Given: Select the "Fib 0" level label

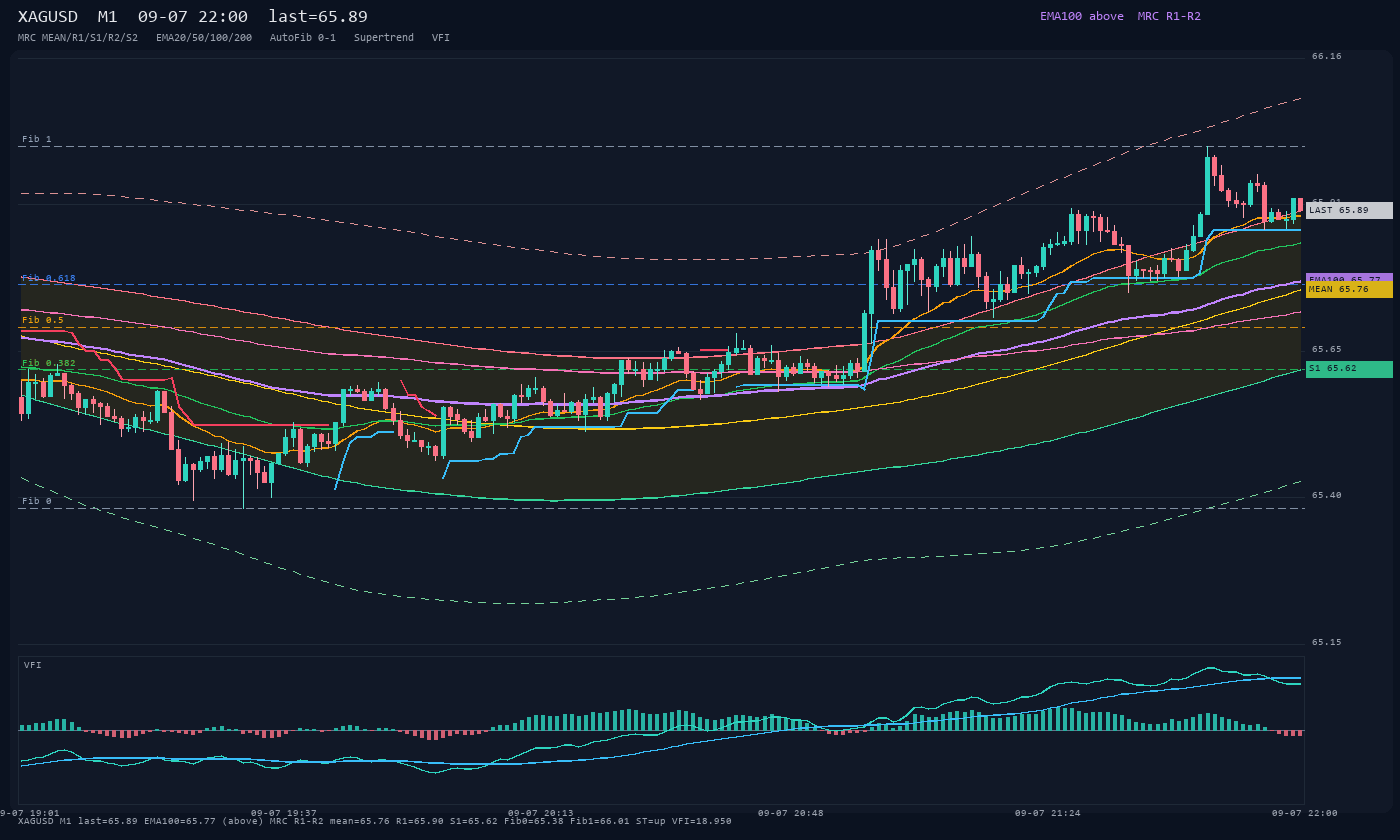Looking at the screenshot, I should click(x=37, y=501).
